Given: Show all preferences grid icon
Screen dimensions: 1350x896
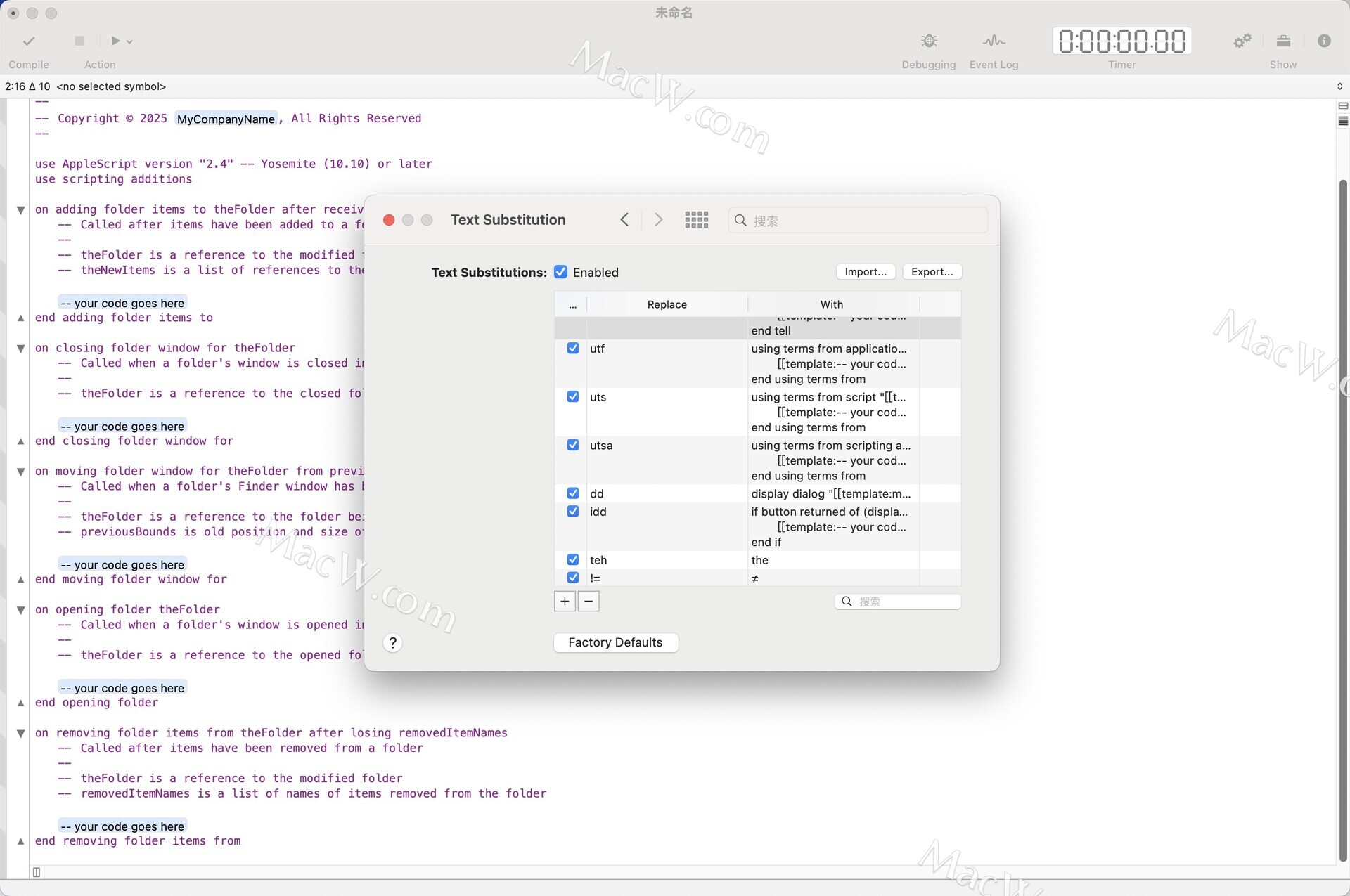Looking at the screenshot, I should click(x=697, y=220).
